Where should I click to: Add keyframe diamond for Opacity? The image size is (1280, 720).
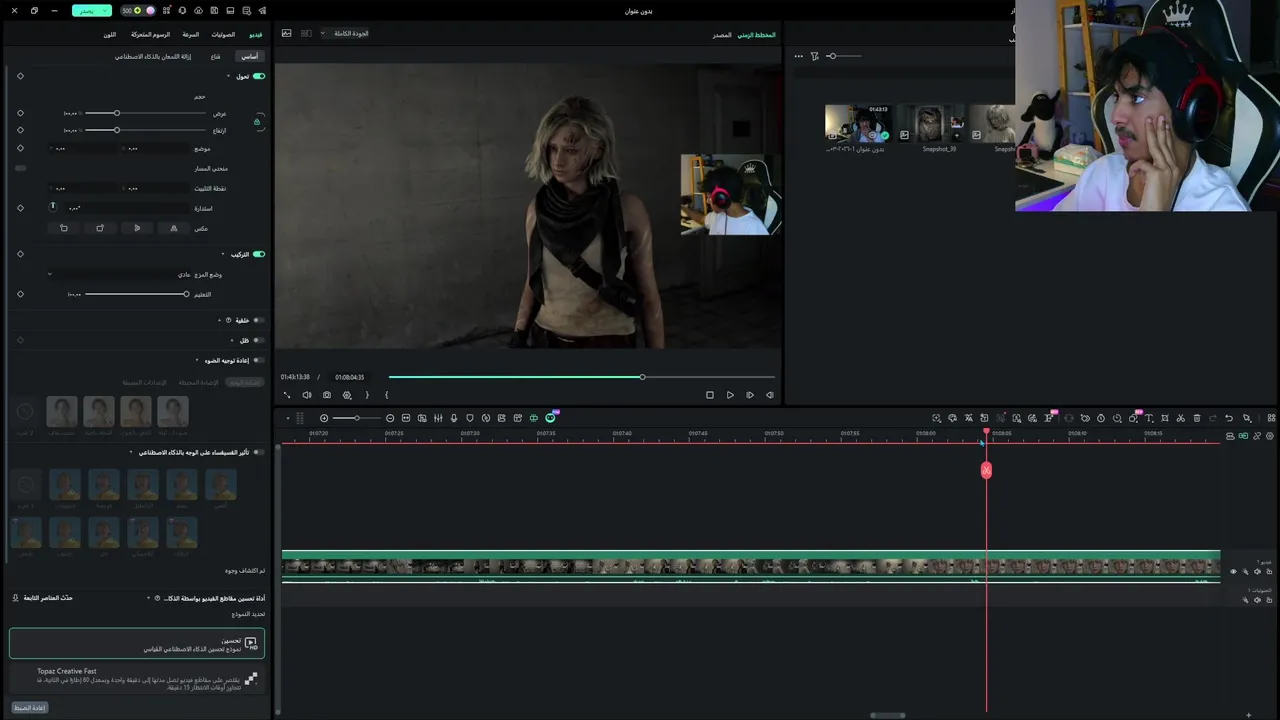[20, 294]
